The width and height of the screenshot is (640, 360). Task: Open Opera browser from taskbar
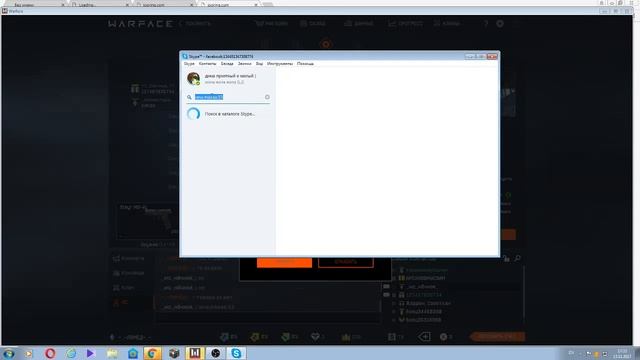click(x=50, y=353)
